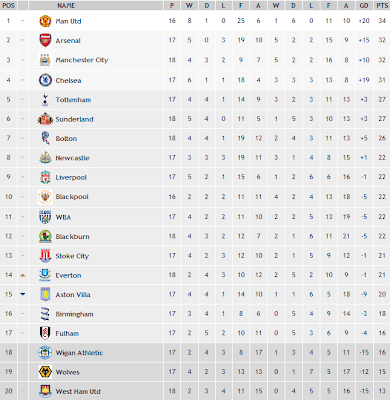Click the Tottenham cockerel crest

(45, 100)
